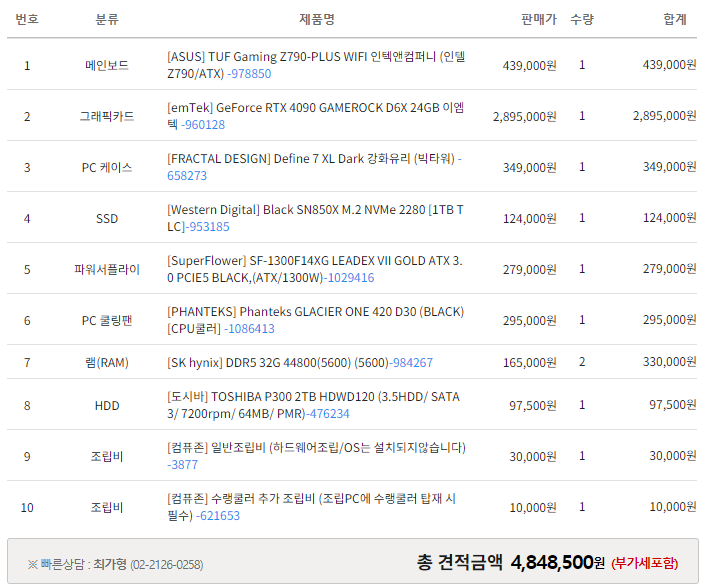Click the 279,000원 sale price cell

coord(530,270)
